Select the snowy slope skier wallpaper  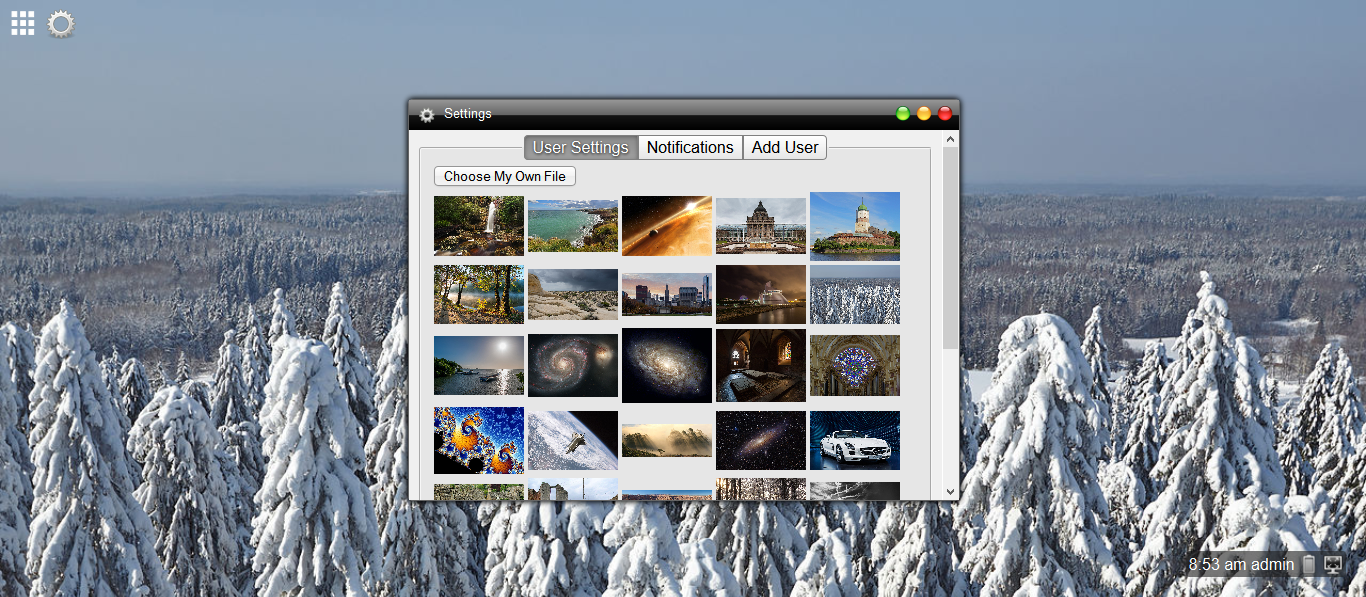point(572,440)
